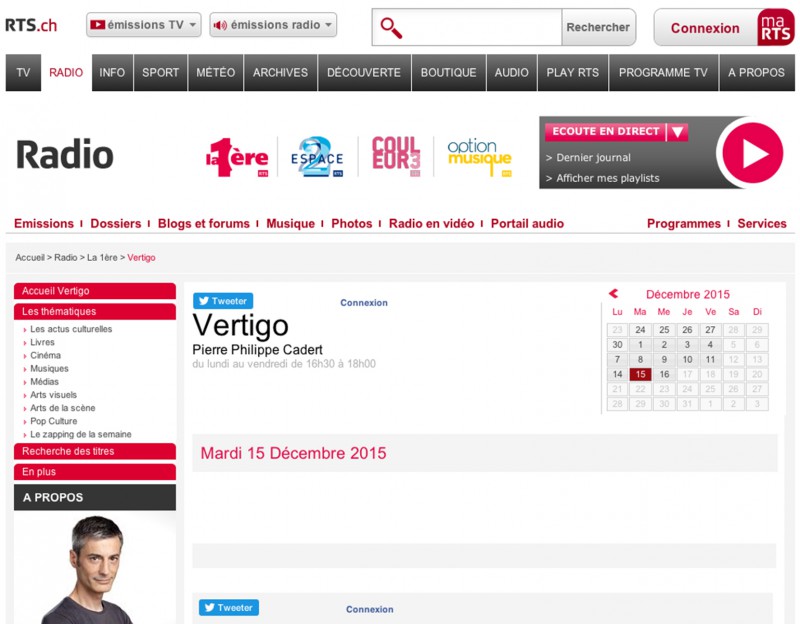Viewport: 800px width, 624px height.
Task: Select the RADIO main tab
Action: pyautogui.click(x=66, y=72)
